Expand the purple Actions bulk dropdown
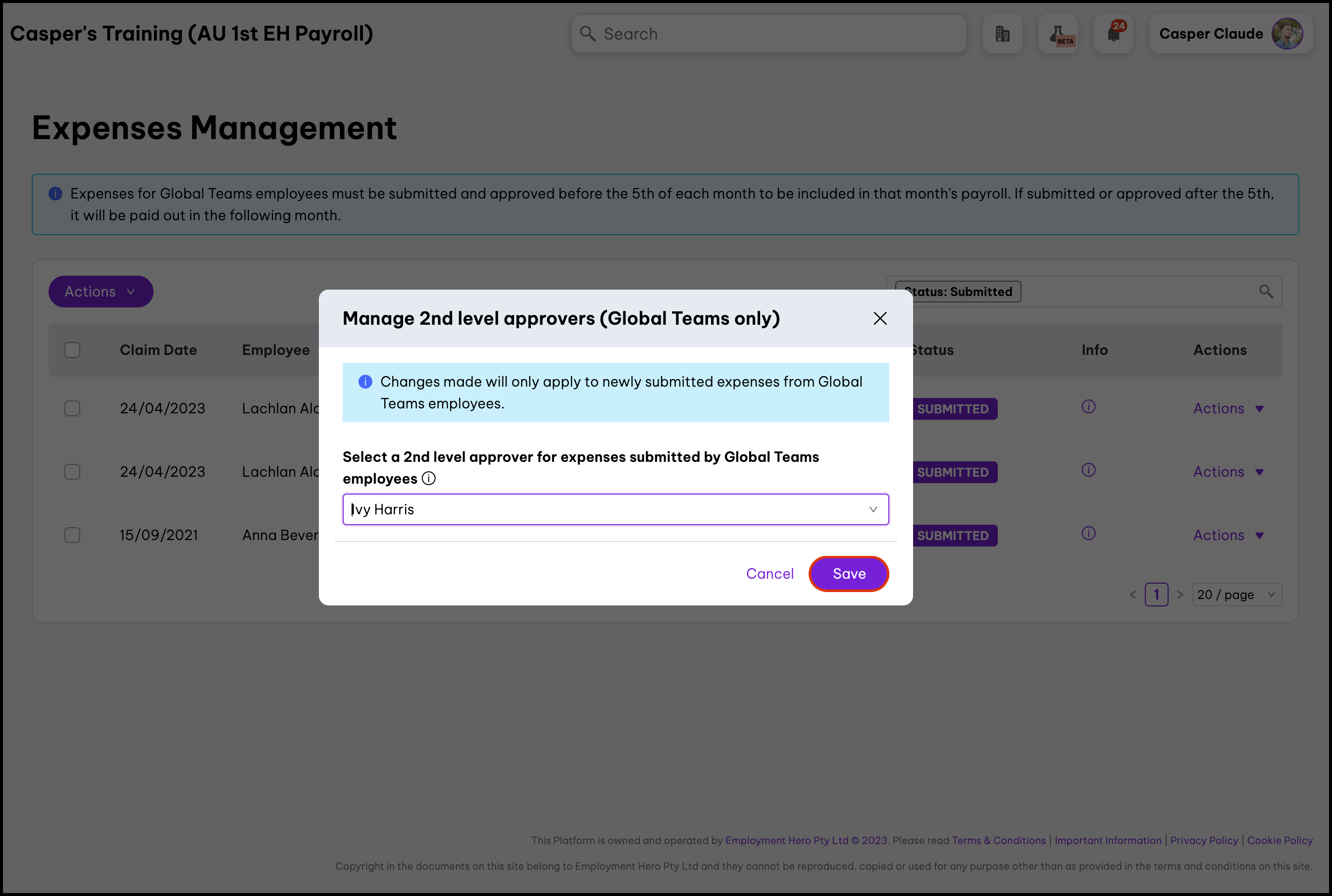The image size is (1332, 896). tap(101, 292)
